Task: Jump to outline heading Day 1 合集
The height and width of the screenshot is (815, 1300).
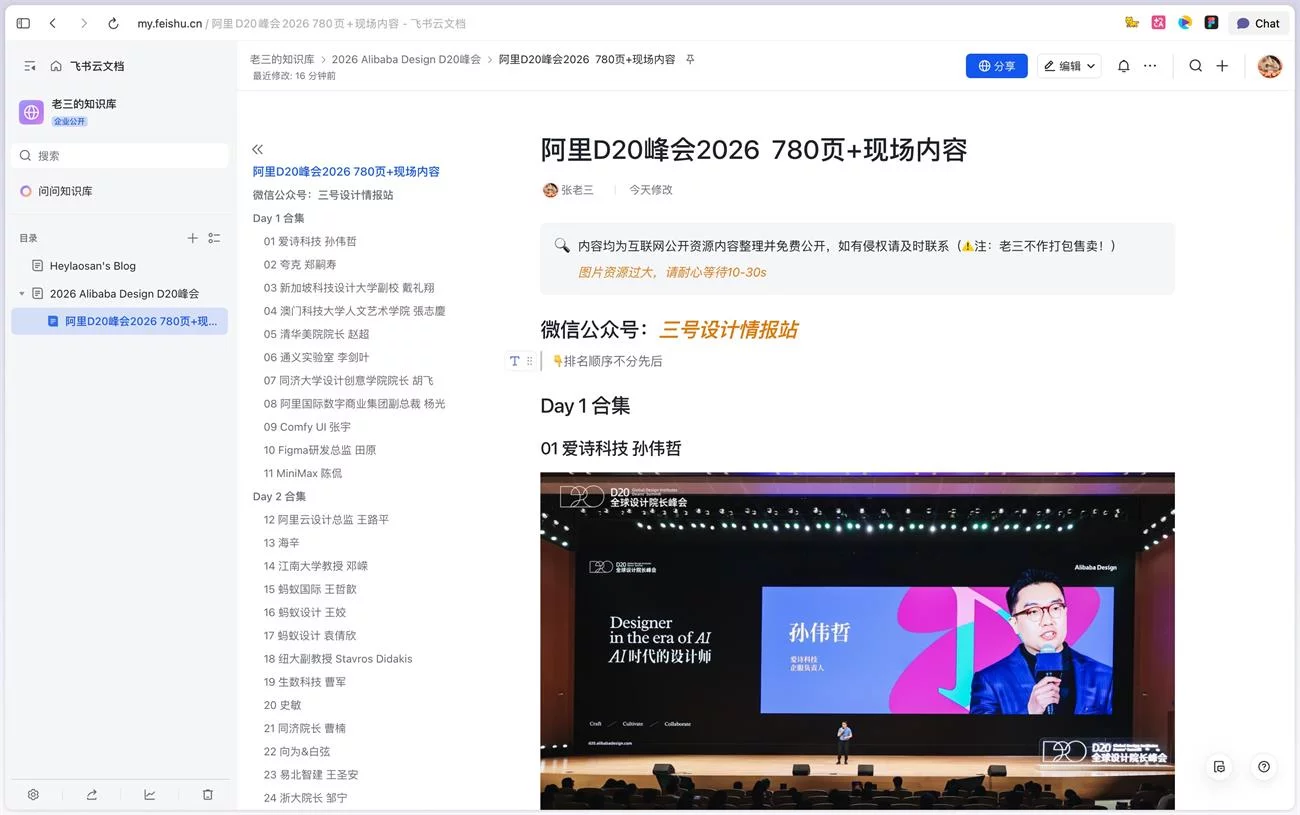Action: (279, 218)
